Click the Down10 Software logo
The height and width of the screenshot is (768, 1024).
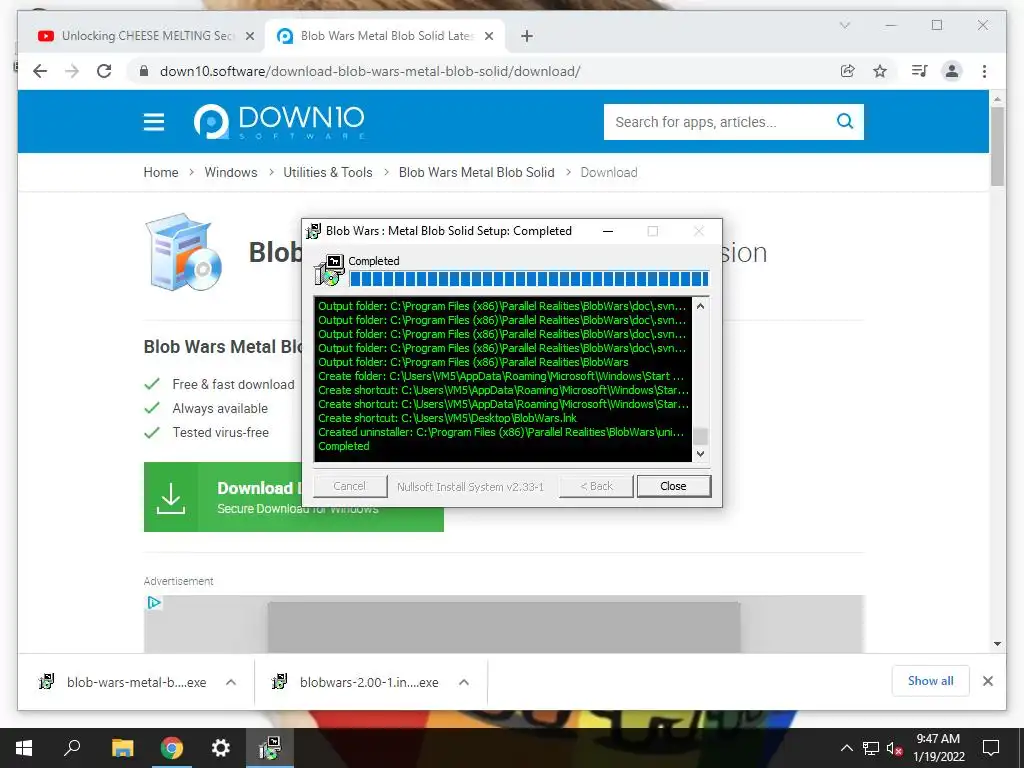[279, 121]
